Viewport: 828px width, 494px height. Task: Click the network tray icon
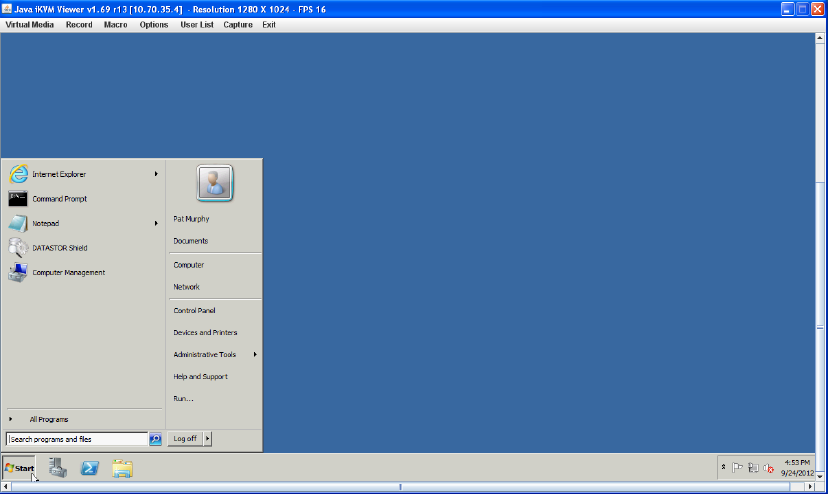754,468
